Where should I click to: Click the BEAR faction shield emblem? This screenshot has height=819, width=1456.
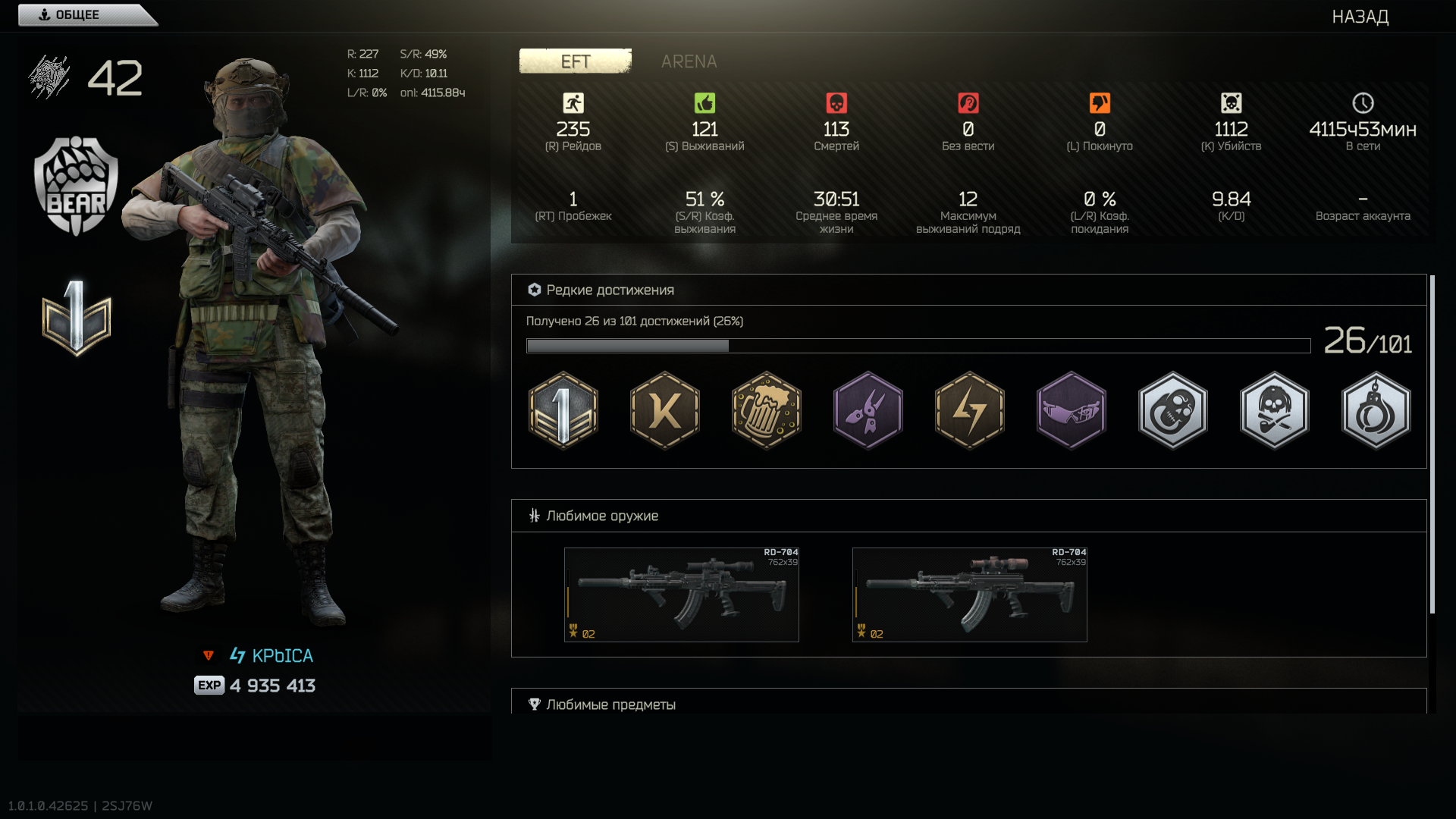tap(76, 186)
